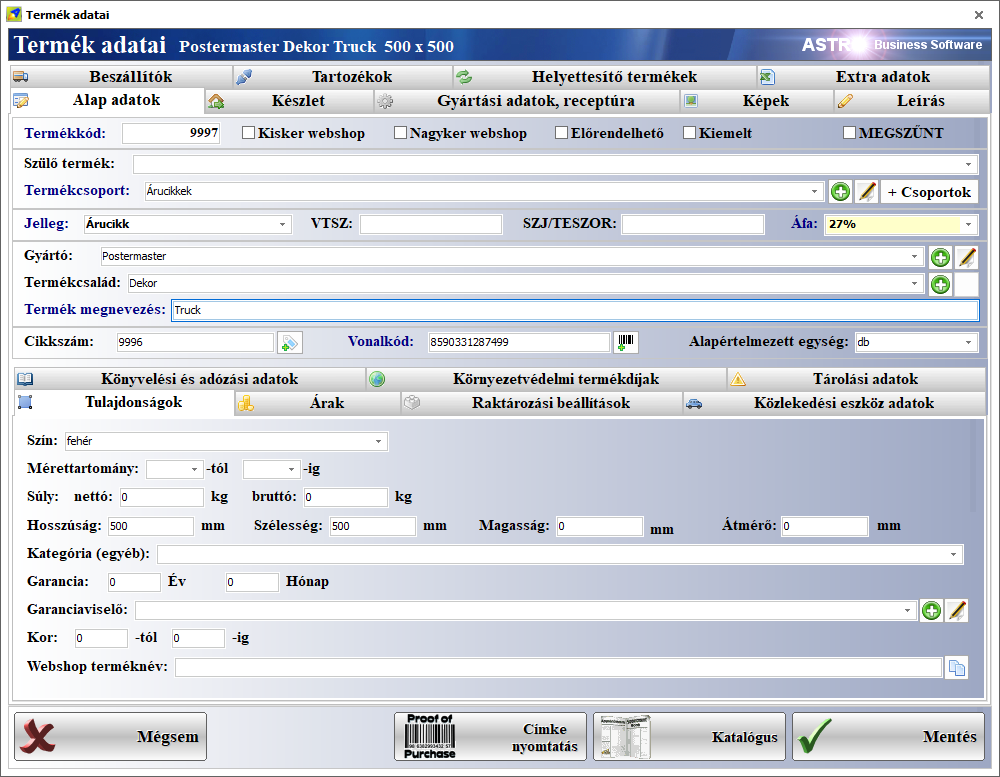Go to the Helyettesítő termékek tab
1000x777 pixels.
pyautogui.click(x=605, y=77)
